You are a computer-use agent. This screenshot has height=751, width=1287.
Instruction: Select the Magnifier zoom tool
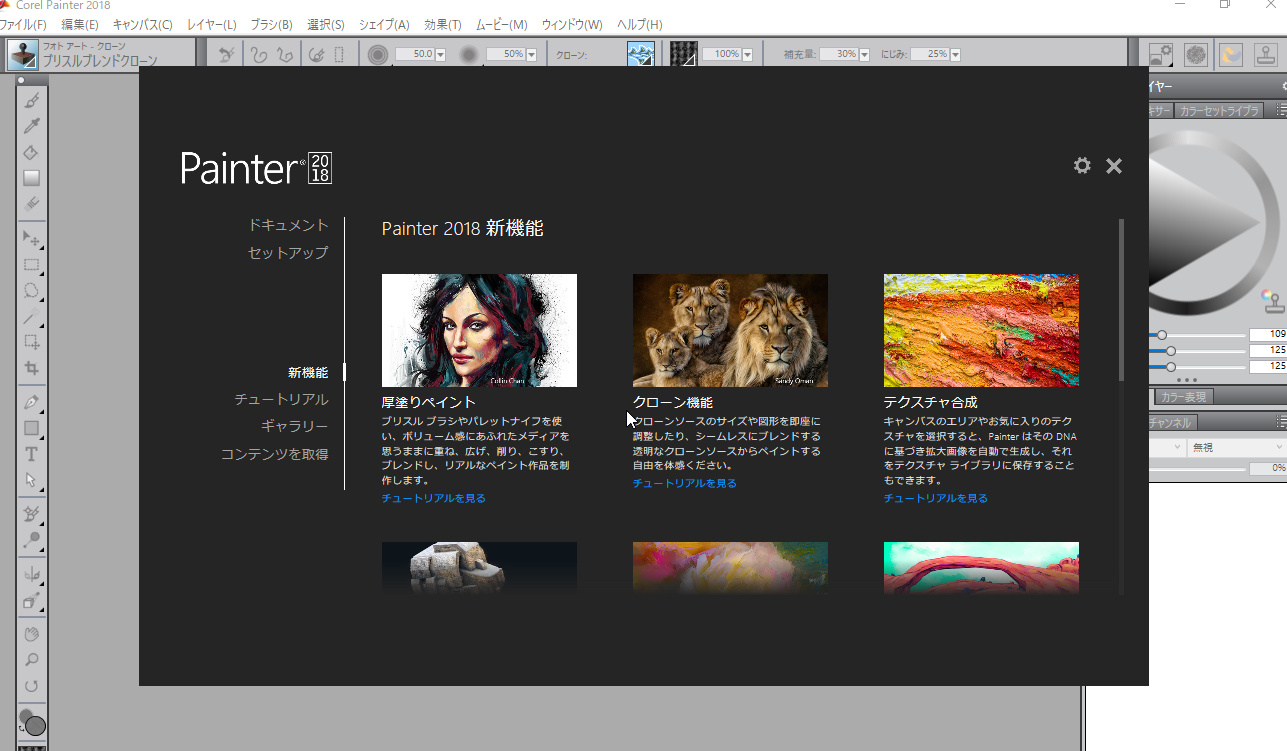(31, 660)
